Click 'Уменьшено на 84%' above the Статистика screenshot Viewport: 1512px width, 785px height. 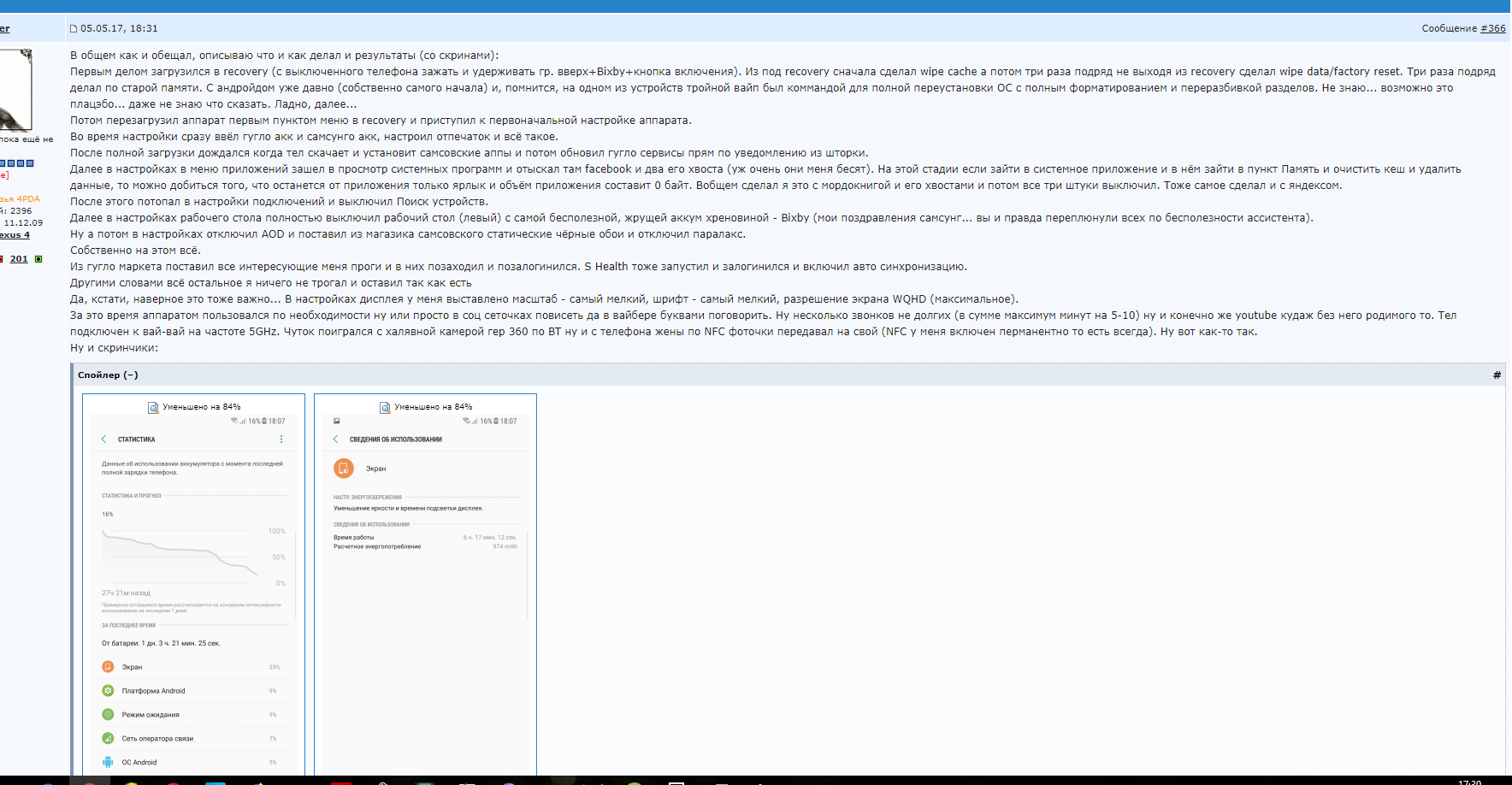tap(202, 407)
